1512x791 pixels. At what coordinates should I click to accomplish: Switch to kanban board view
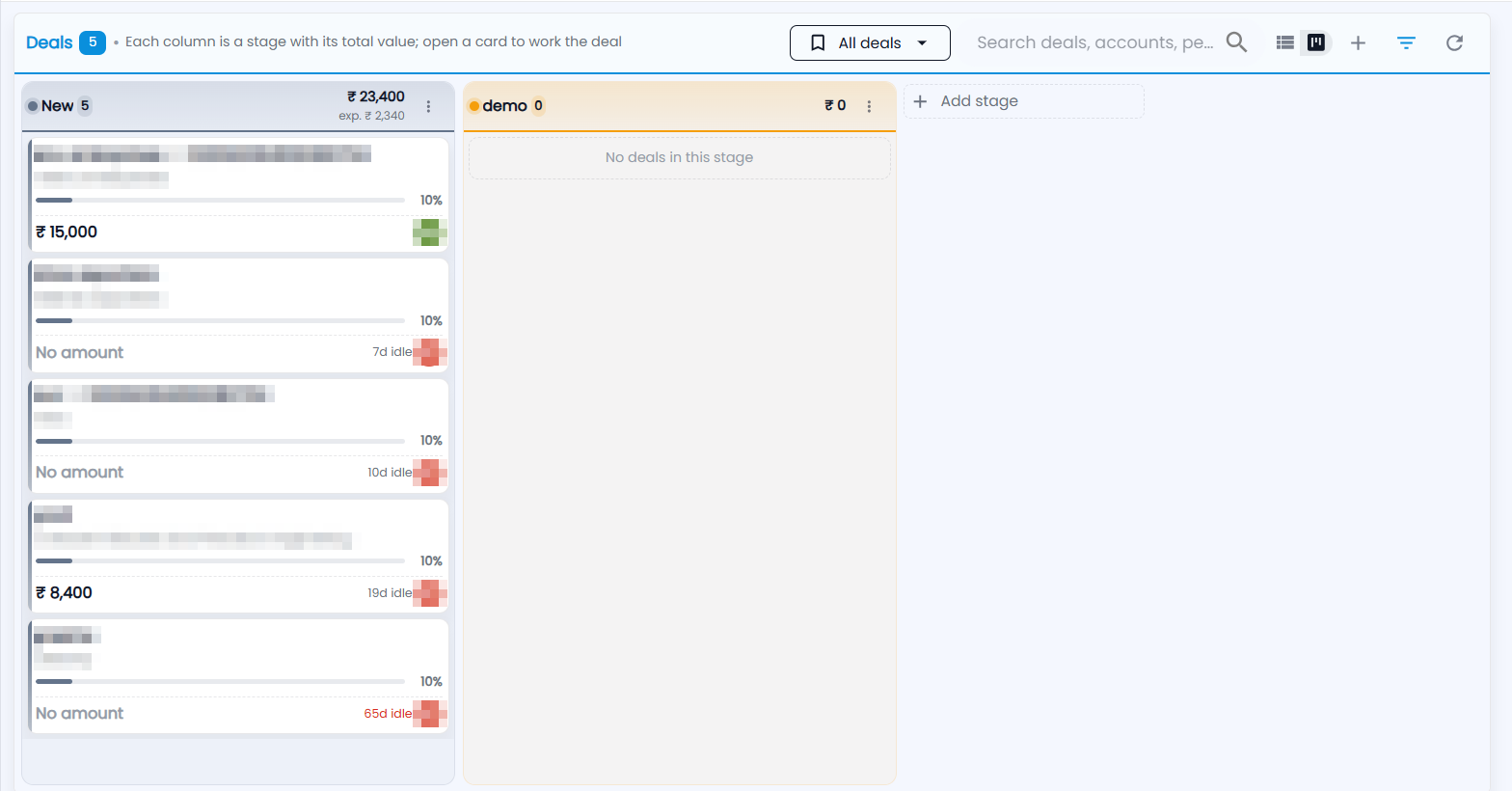pyautogui.click(x=1315, y=42)
